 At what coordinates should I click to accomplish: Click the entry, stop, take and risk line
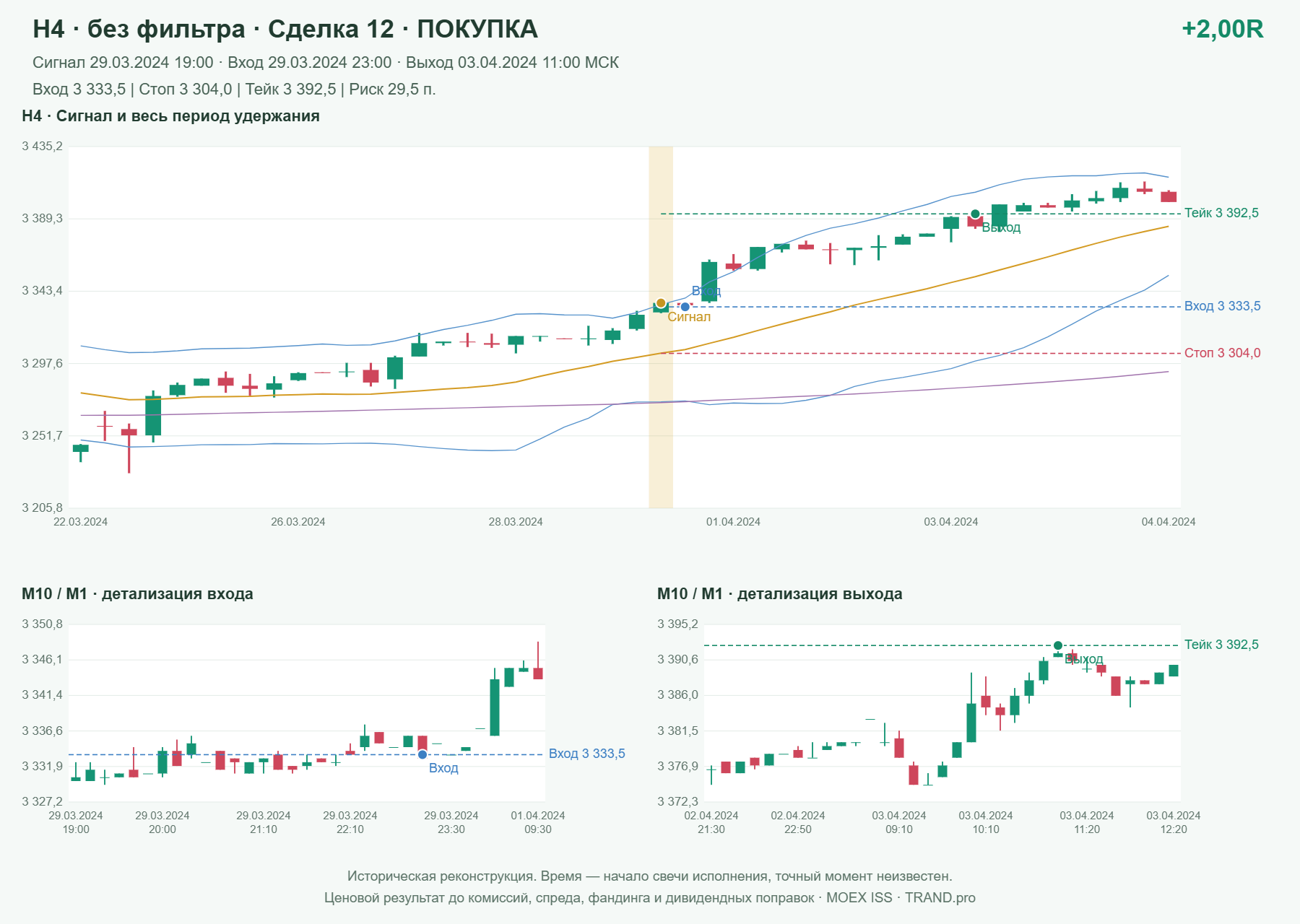coord(234,90)
